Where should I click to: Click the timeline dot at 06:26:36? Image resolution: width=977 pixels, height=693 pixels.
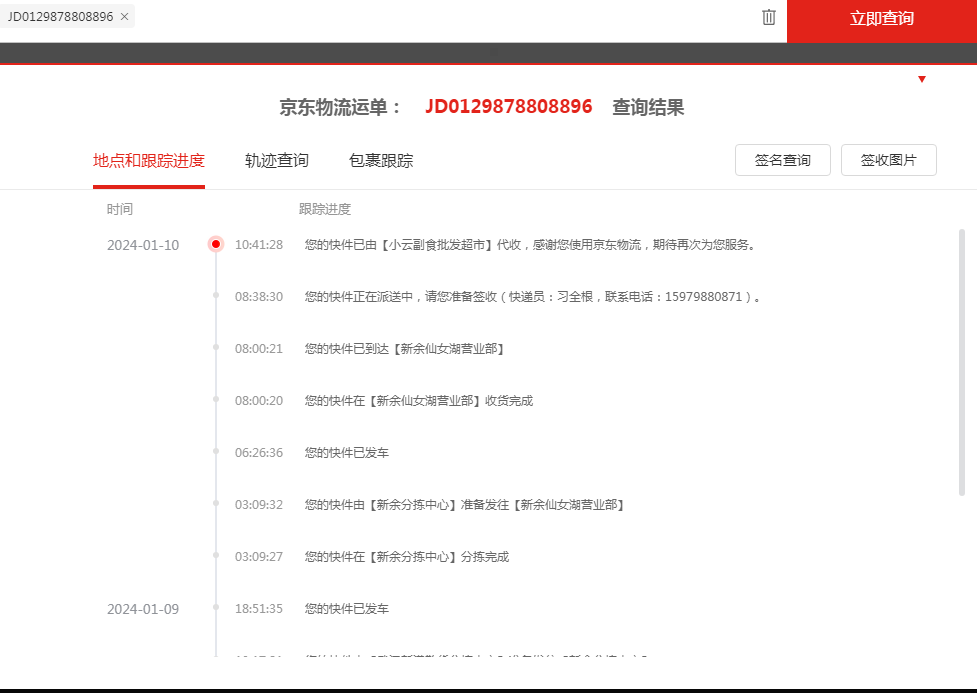click(x=216, y=451)
